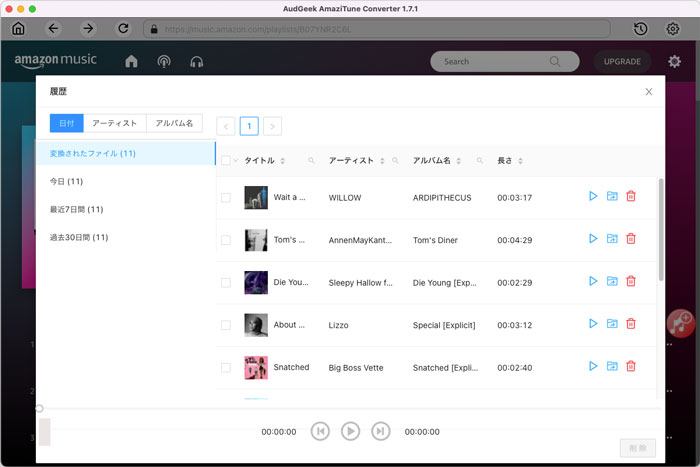Select page 1 in pagination
Image resolution: width=700 pixels, height=467 pixels.
(x=249, y=126)
